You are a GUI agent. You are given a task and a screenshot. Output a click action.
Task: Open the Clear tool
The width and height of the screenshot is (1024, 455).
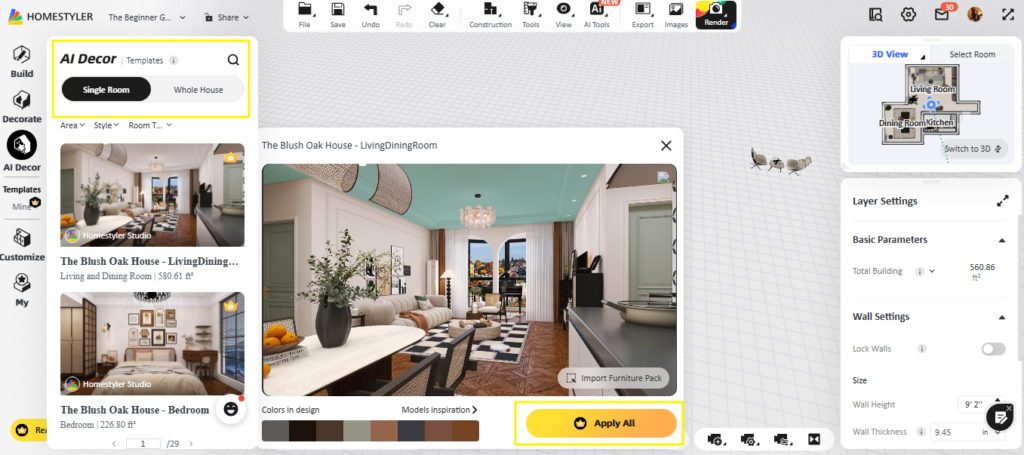click(437, 15)
